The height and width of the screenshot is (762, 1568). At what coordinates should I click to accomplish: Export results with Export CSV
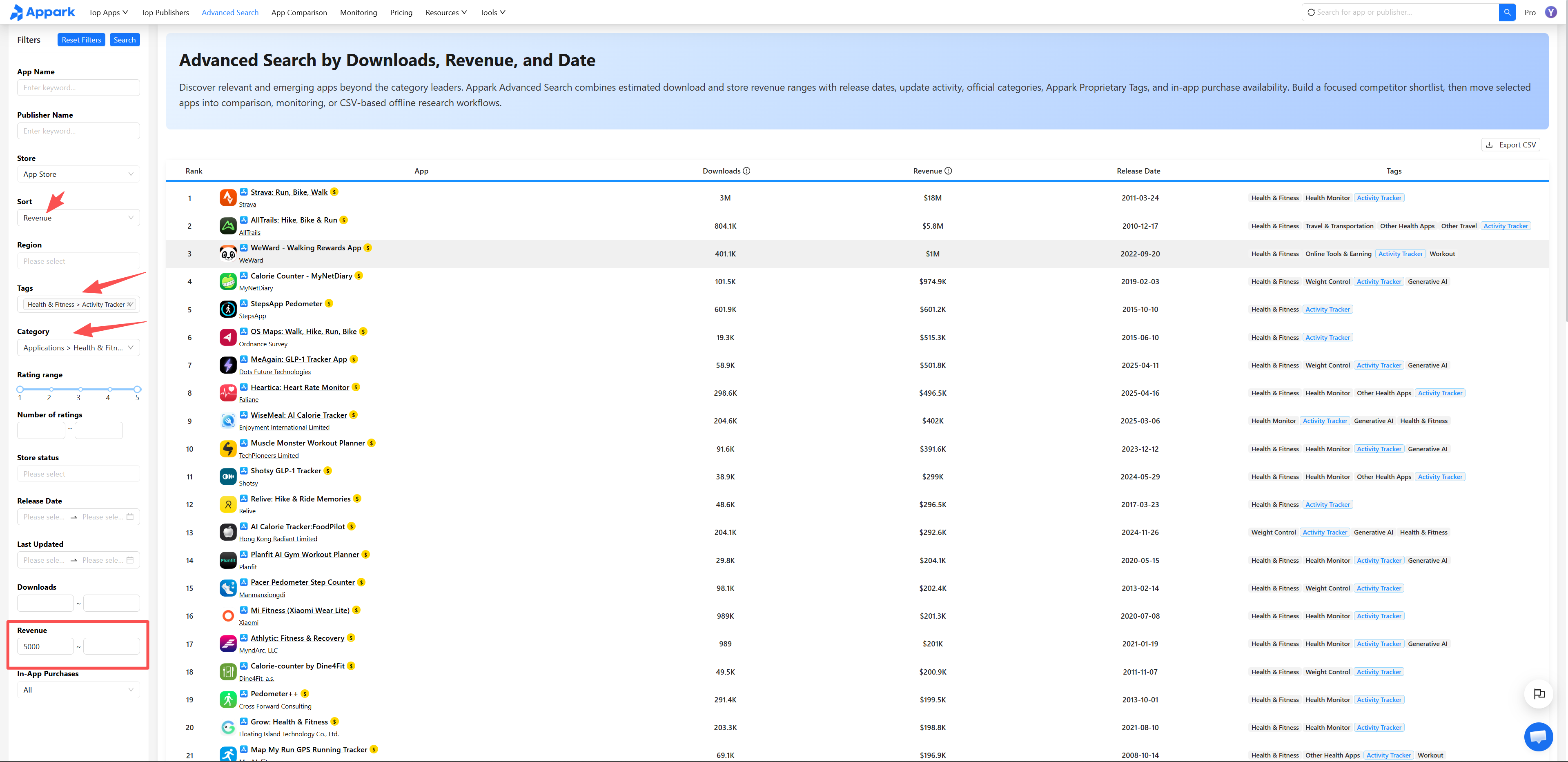[x=1511, y=145]
